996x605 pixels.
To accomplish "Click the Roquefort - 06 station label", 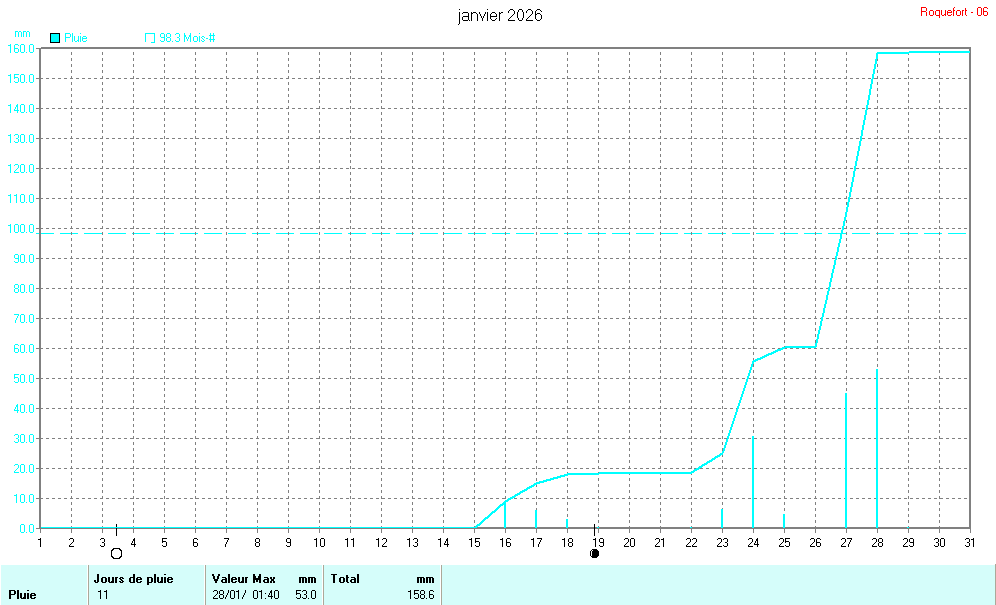I will pyautogui.click(x=953, y=12).
